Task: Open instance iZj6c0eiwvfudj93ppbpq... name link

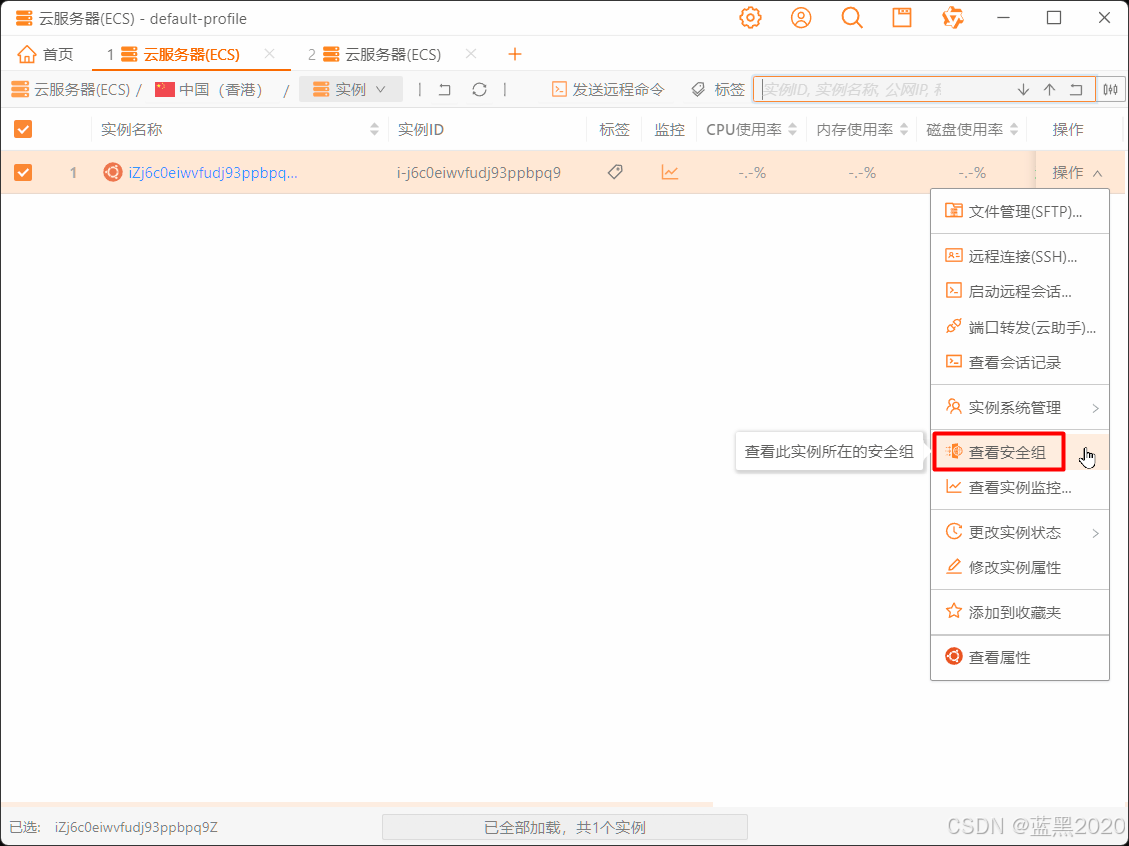Action: point(213,173)
